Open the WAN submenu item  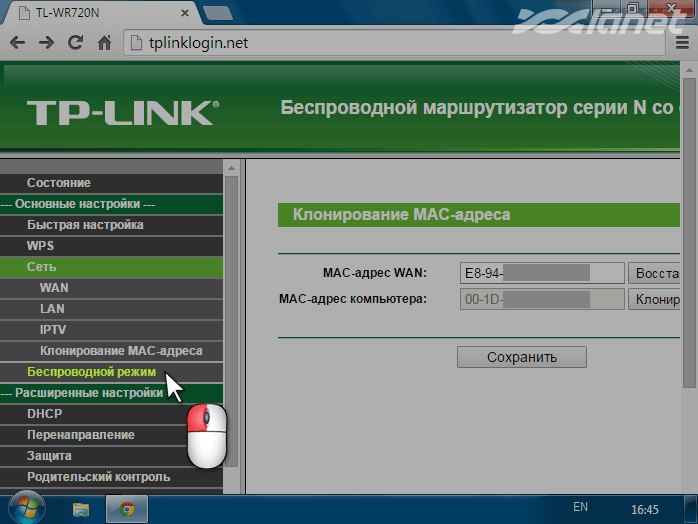pos(54,288)
